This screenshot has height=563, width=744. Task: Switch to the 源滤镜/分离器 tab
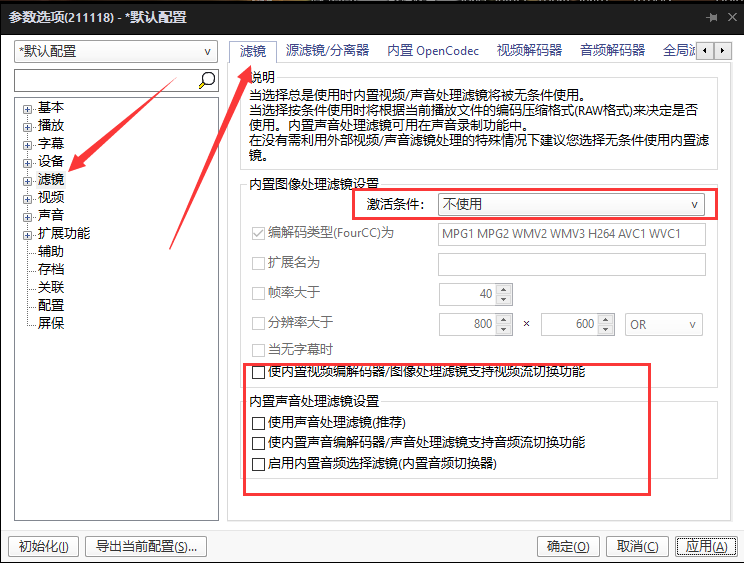coord(327,50)
